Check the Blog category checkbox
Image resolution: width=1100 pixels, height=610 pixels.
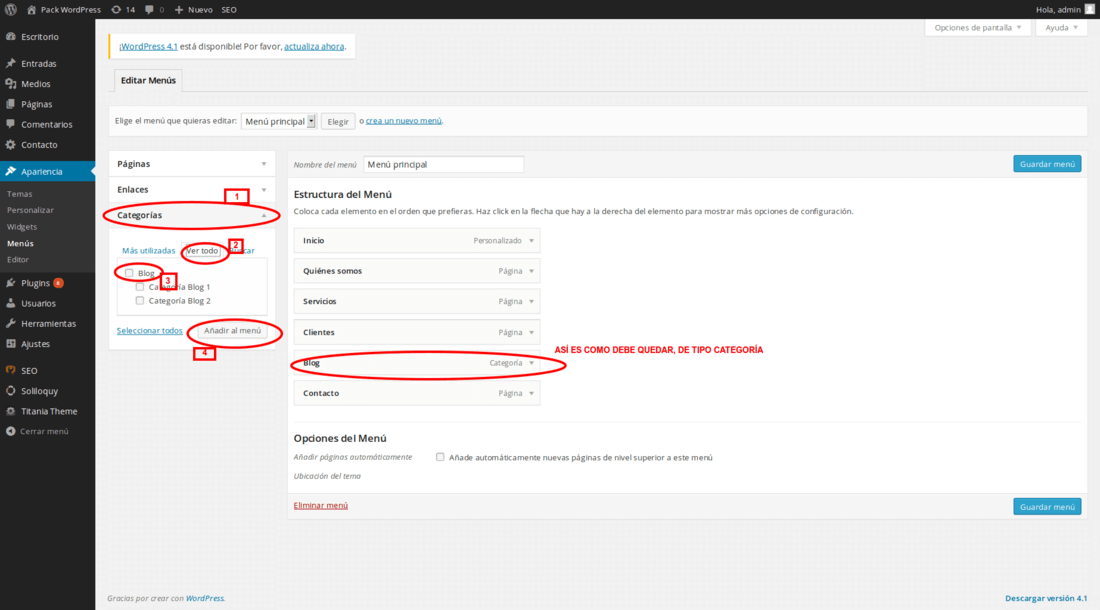tap(129, 273)
